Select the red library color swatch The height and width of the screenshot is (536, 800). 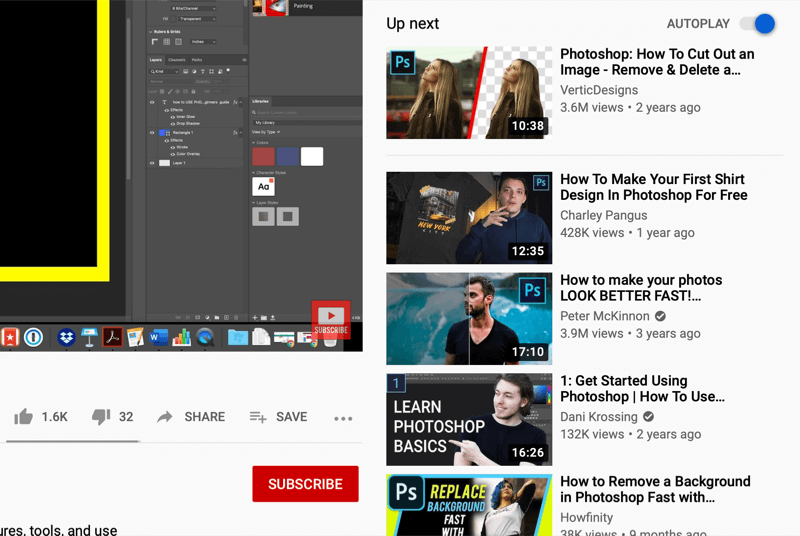coord(263,157)
